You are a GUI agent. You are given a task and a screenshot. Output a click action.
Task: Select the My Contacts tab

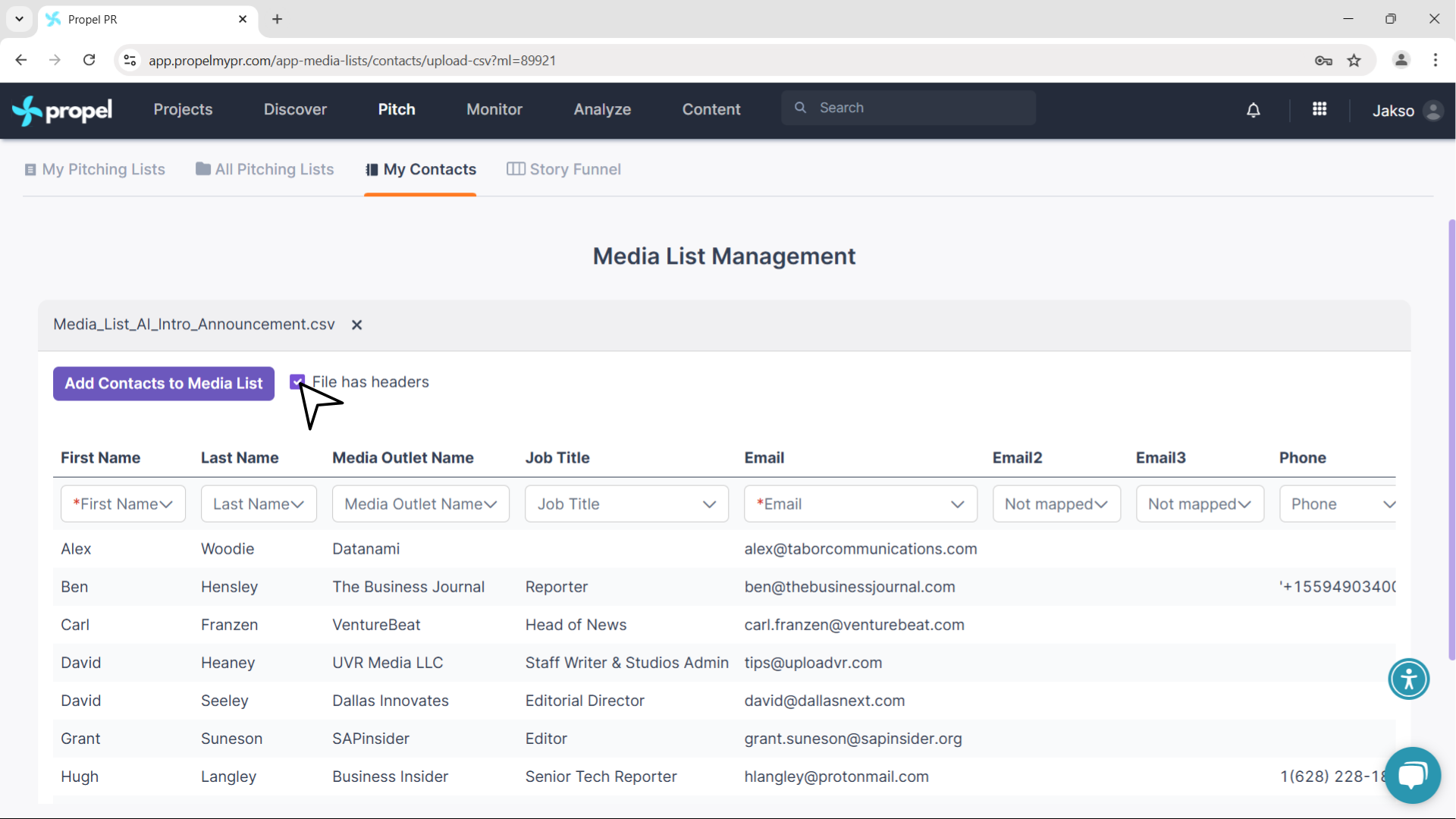pyautogui.click(x=421, y=169)
